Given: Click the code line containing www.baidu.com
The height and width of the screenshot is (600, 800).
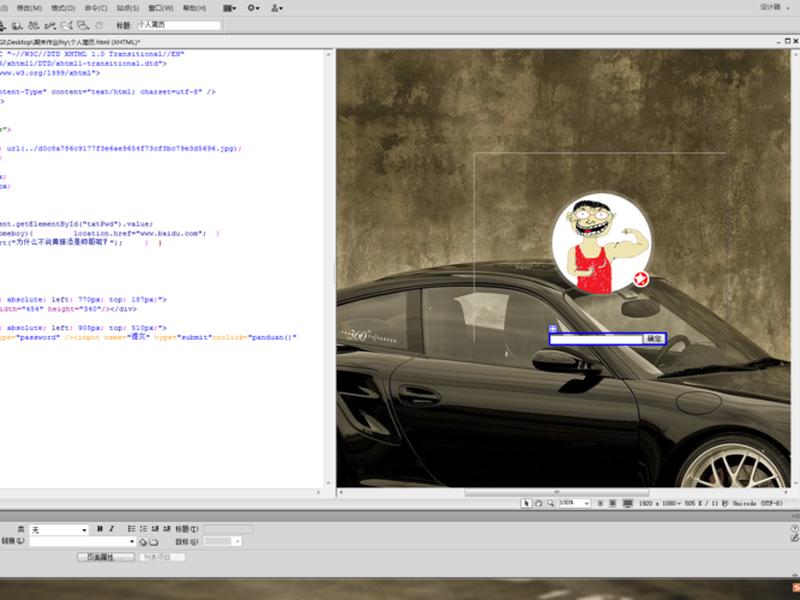Looking at the screenshot, I should coord(110,233).
